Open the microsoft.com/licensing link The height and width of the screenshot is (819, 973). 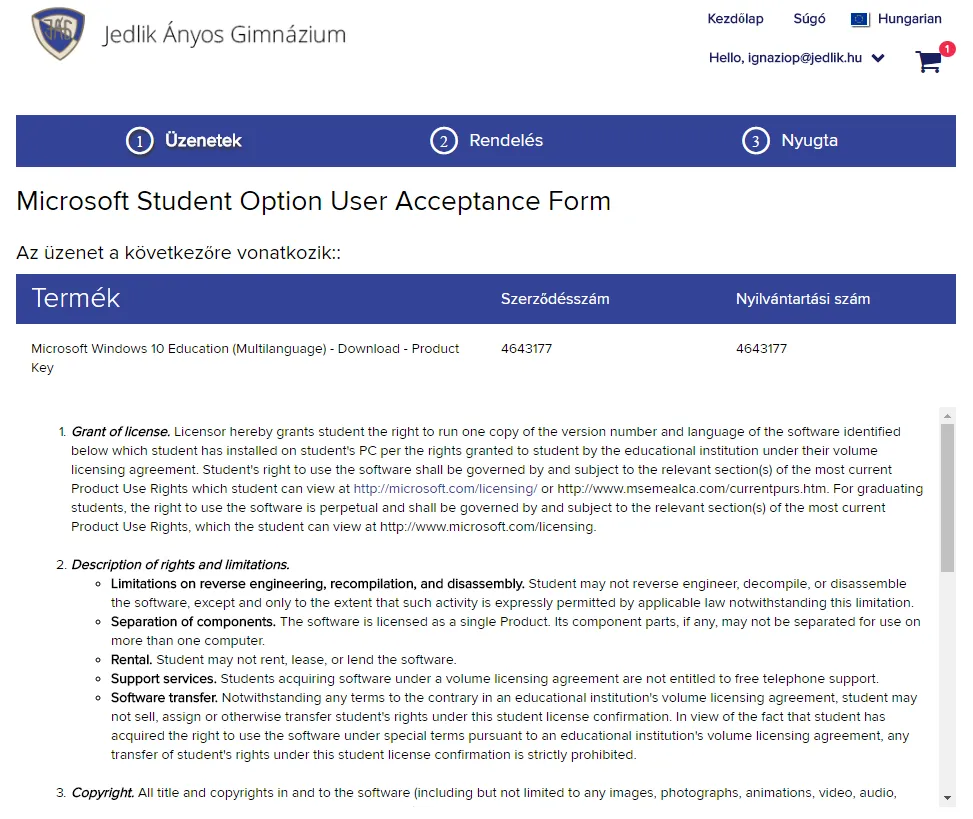pos(446,489)
